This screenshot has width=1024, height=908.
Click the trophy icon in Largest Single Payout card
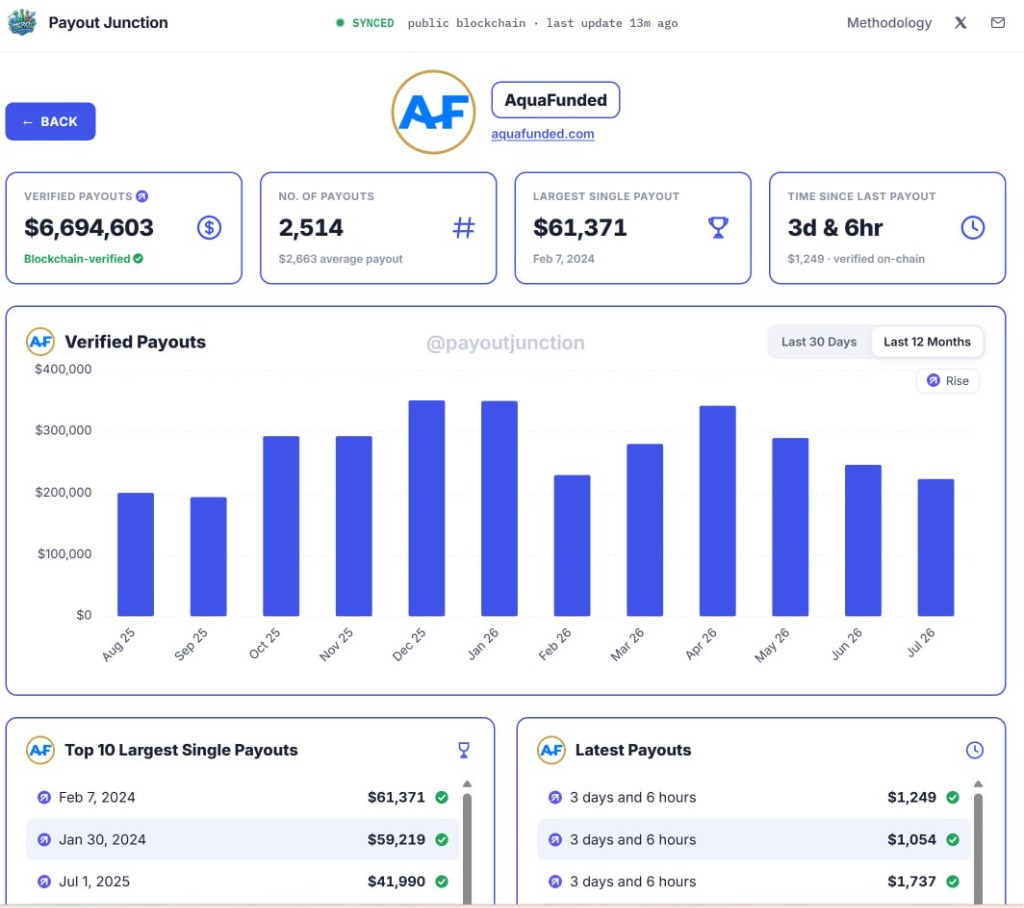tap(718, 227)
